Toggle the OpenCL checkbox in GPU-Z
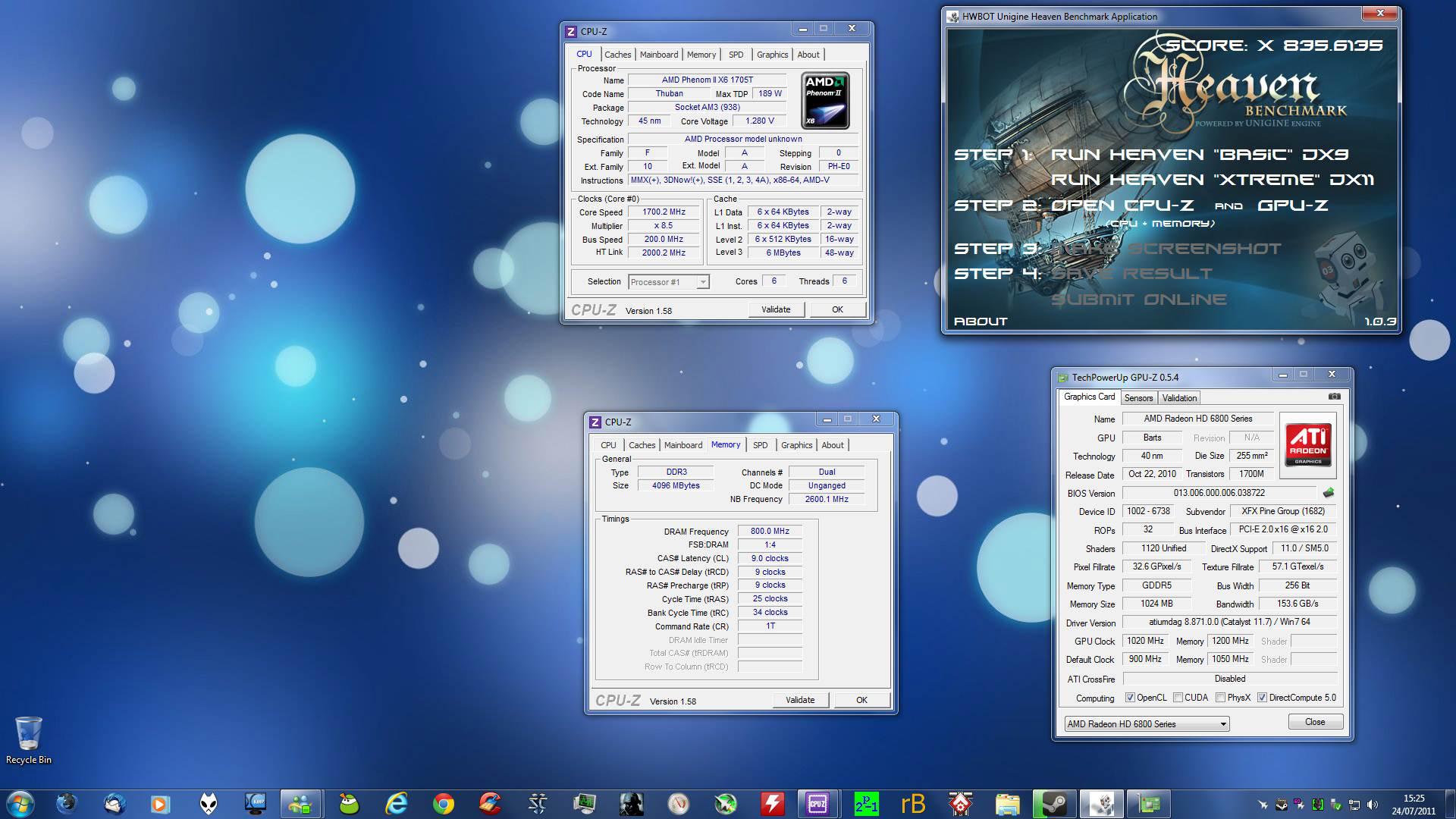1456x819 pixels. [1130, 698]
